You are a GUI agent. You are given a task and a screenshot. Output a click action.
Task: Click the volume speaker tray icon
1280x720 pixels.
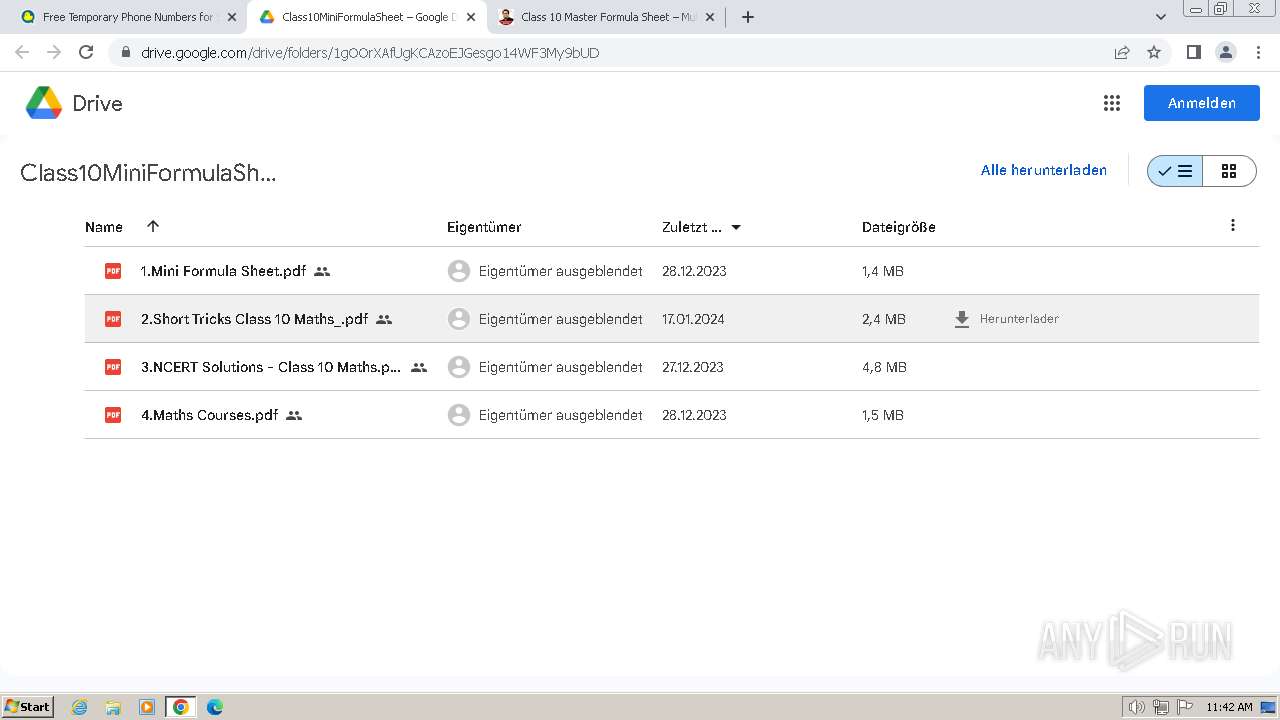[1136, 707]
